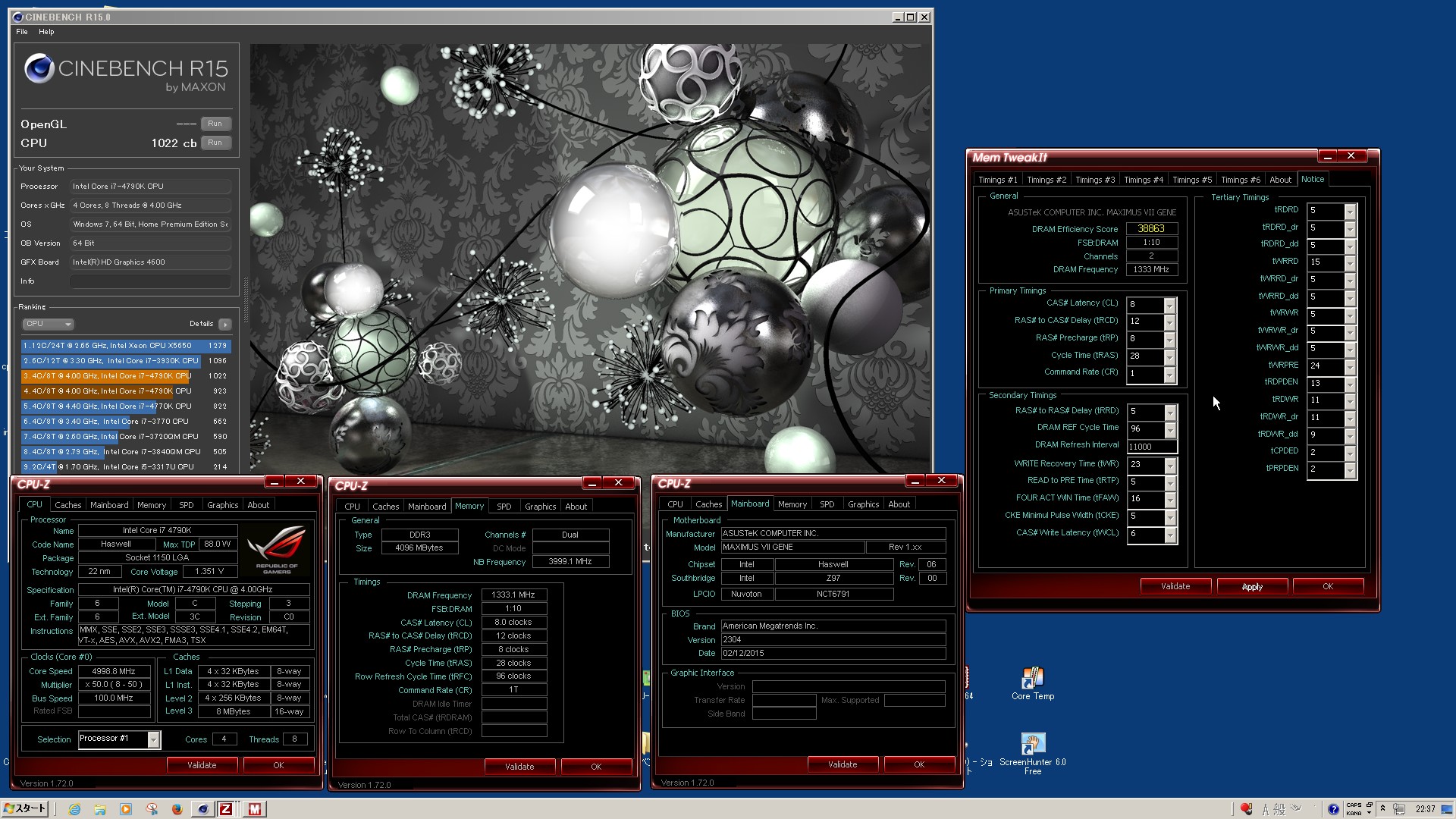Open the Command Rate (CR) dropdown in Mem TweakIt

point(1169,375)
